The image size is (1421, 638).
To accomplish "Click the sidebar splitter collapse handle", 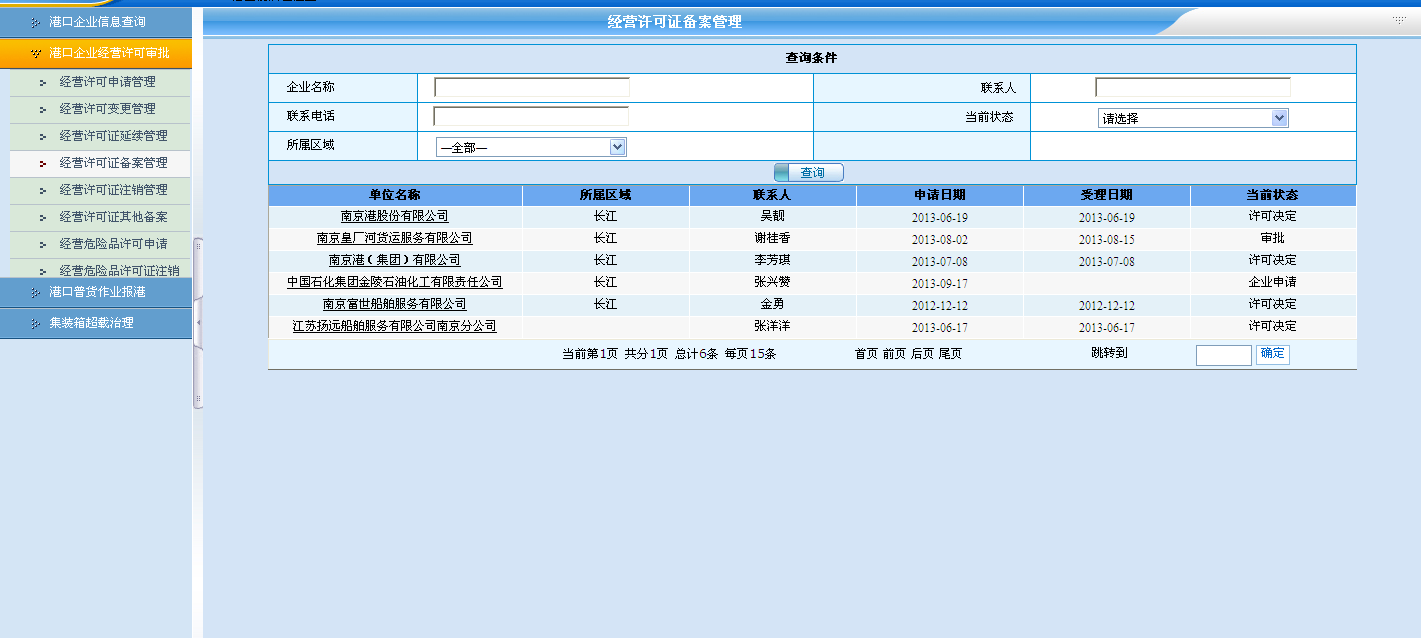I will (x=197, y=323).
